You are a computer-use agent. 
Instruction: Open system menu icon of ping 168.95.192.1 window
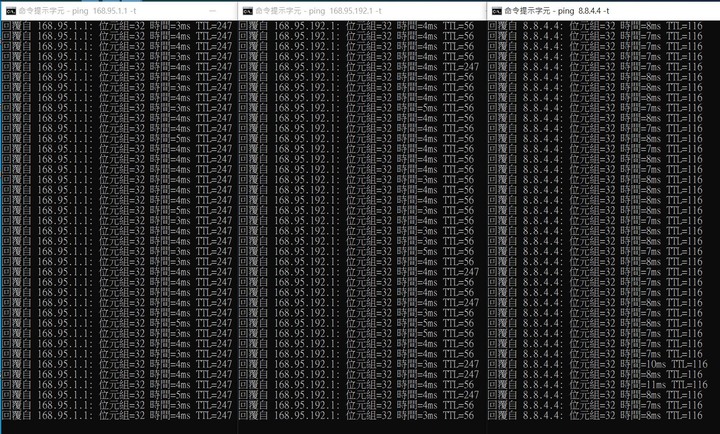pos(248,11)
